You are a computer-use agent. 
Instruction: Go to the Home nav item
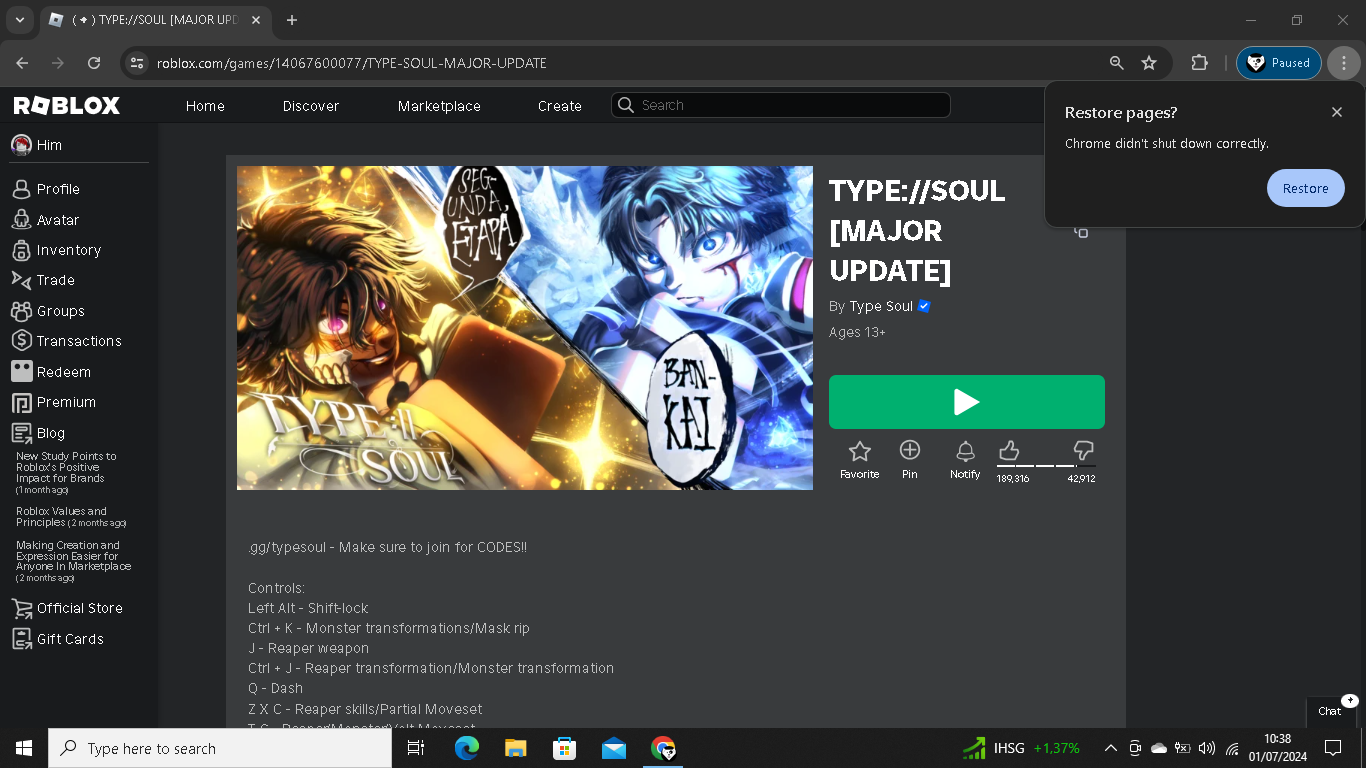pyautogui.click(x=205, y=106)
